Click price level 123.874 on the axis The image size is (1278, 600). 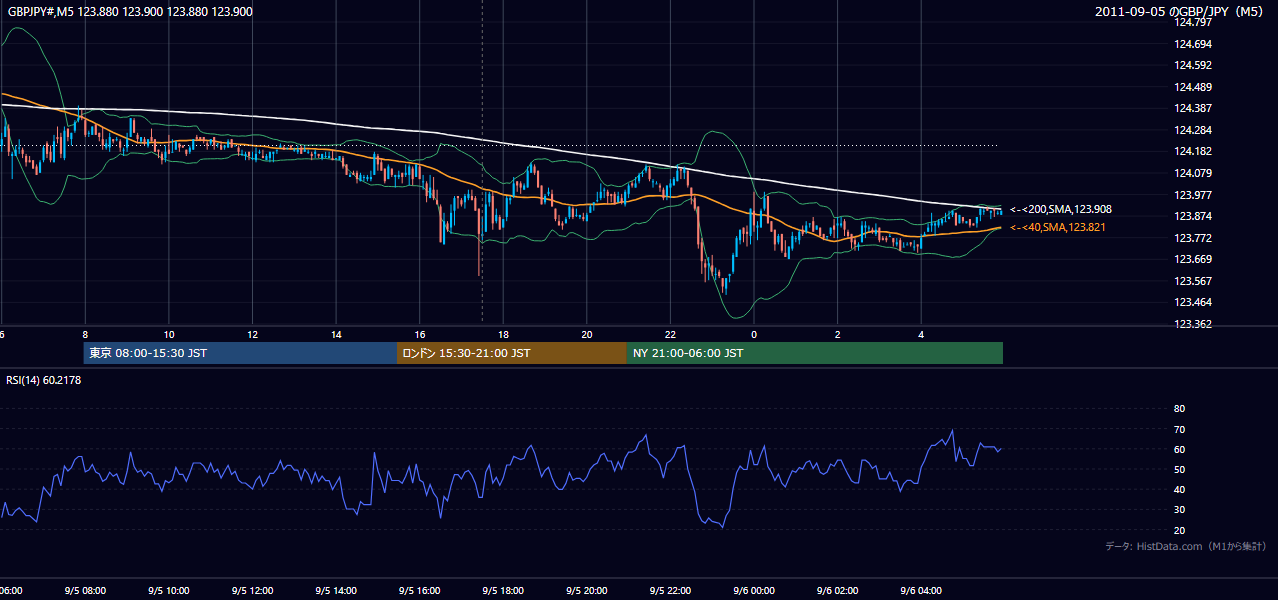pos(1193,216)
